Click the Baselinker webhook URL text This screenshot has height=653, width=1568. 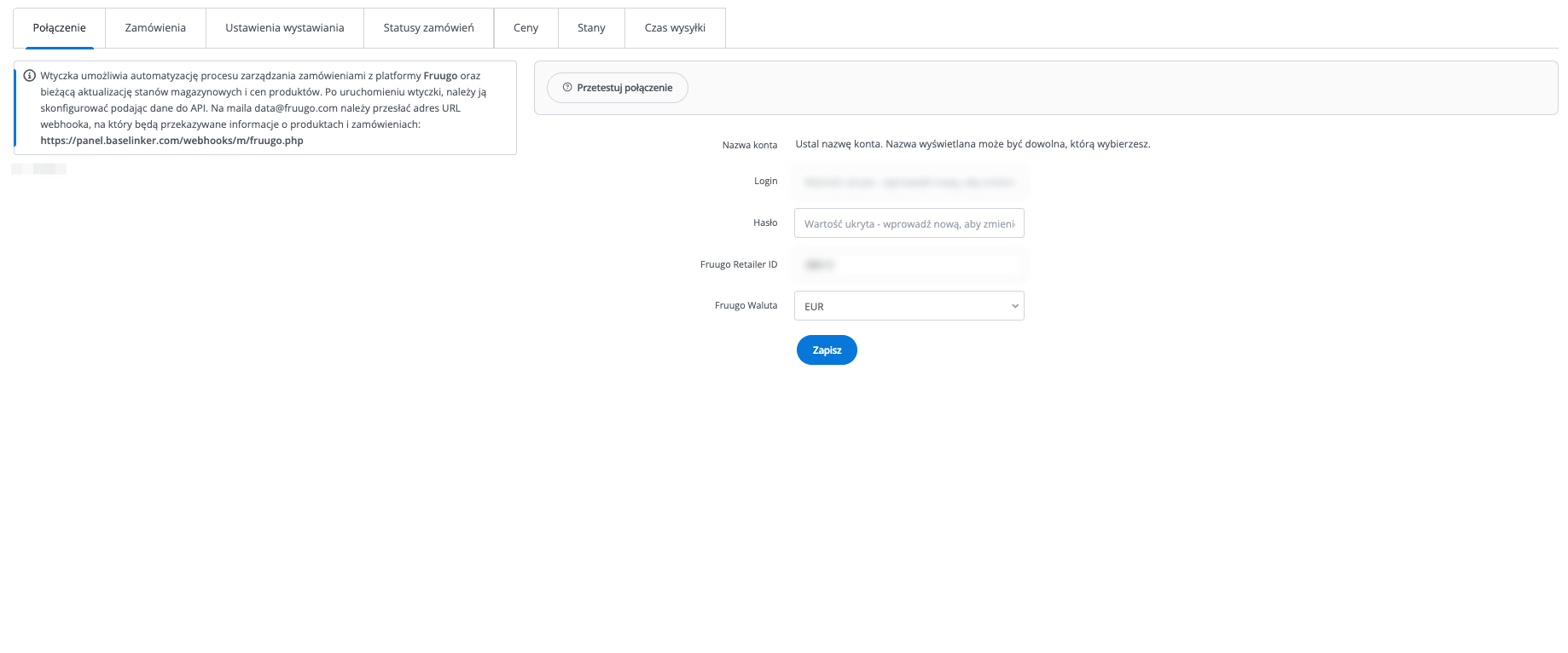[x=171, y=141]
